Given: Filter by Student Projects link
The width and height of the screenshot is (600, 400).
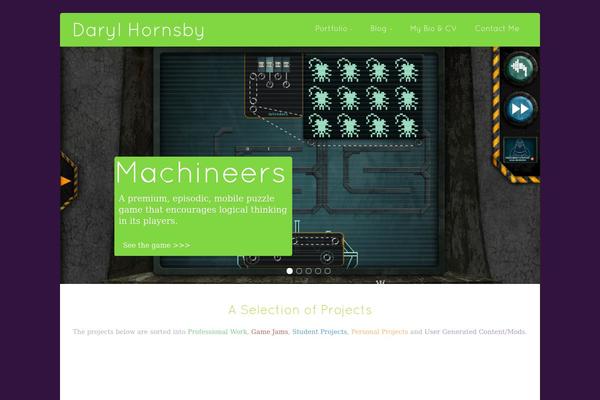Looking at the screenshot, I should 320,331.
